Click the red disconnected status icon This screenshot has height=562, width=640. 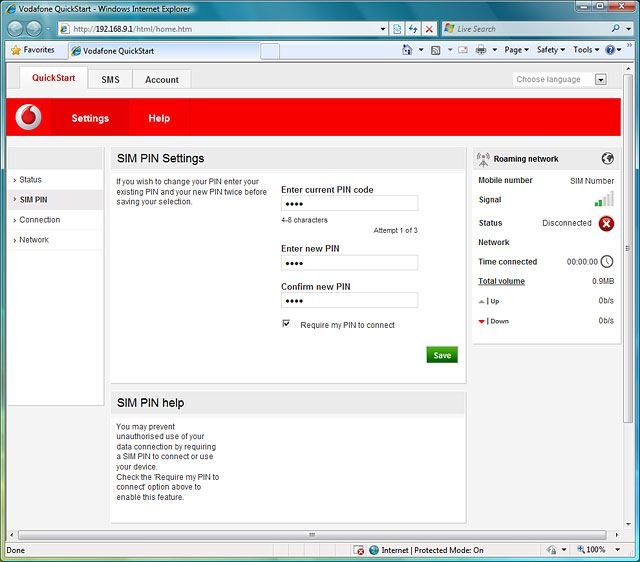click(606, 223)
